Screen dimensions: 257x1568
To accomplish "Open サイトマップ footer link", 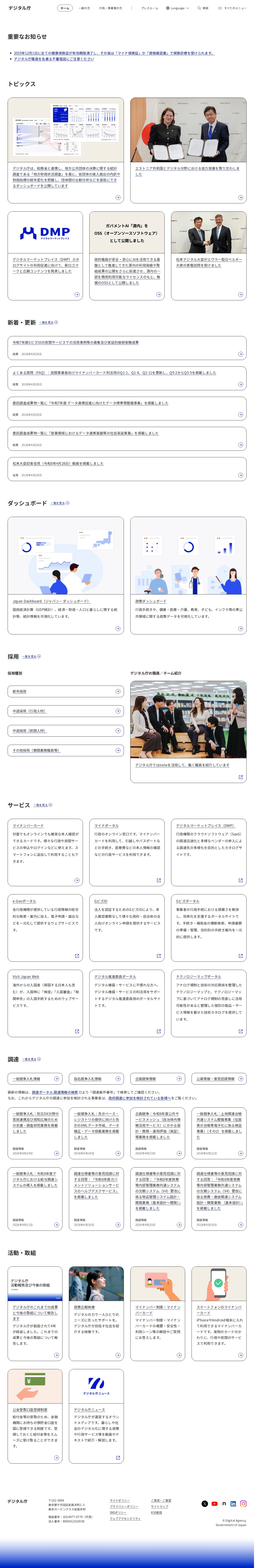I will (160, 1507).
